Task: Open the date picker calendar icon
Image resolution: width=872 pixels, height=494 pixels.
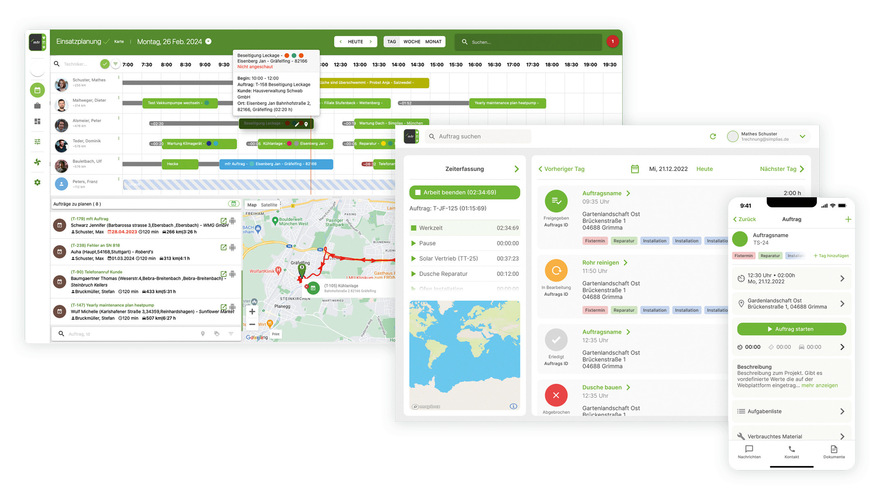Action: tap(634, 169)
